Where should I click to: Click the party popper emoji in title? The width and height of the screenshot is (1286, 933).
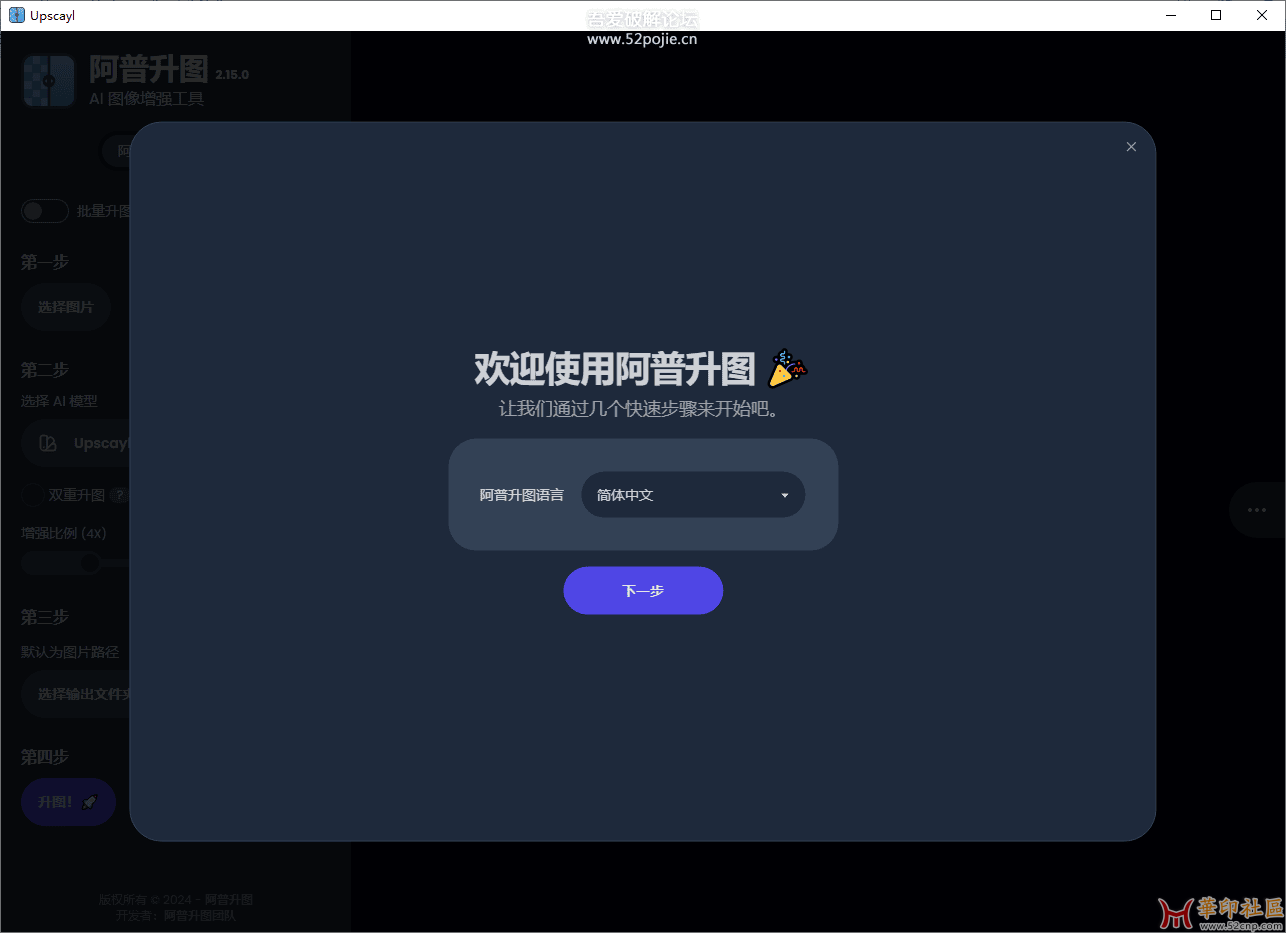point(788,369)
